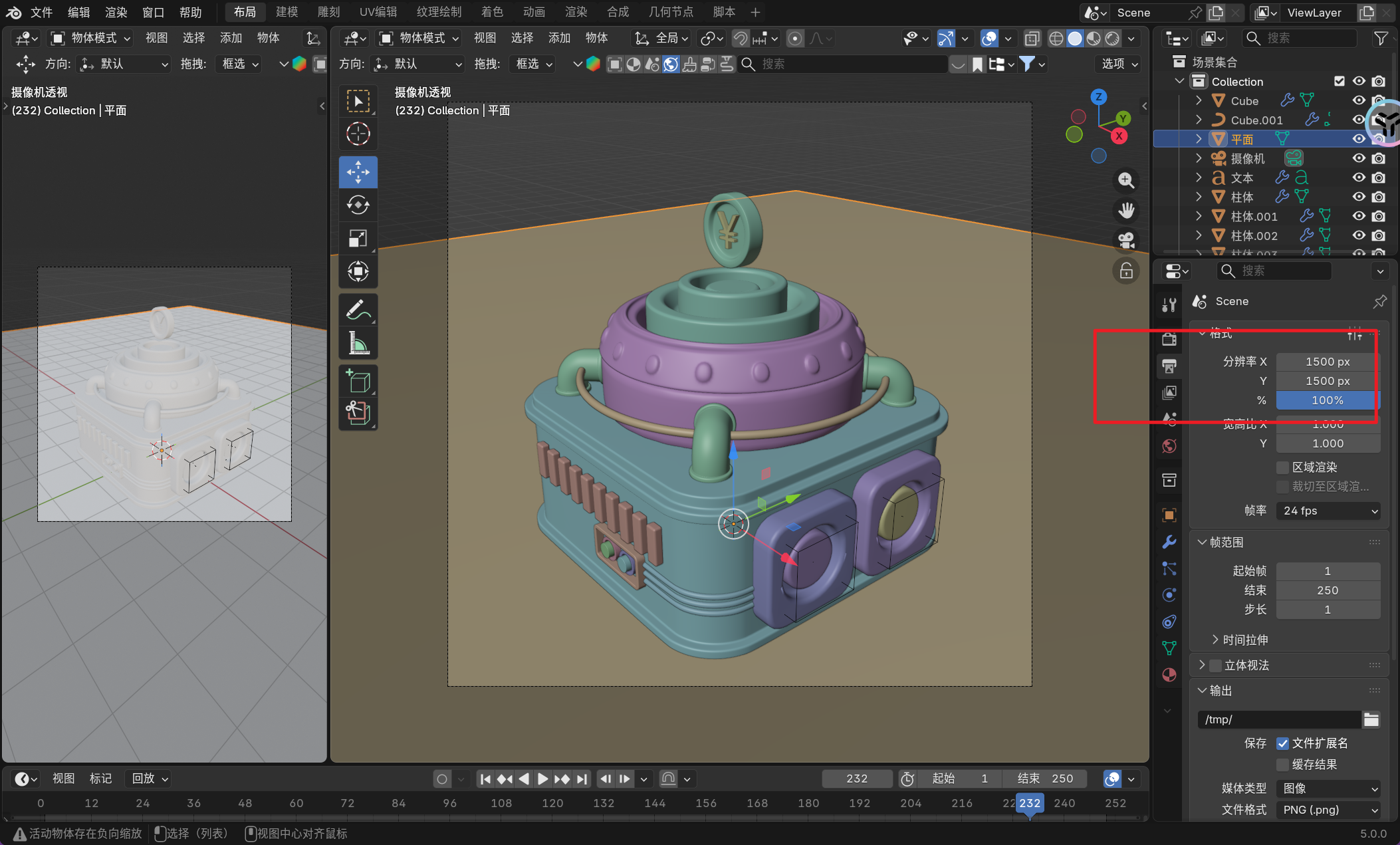Open the 渲染 top menu
This screenshot has height=845, width=1400.
pyautogui.click(x=116, y=12)
